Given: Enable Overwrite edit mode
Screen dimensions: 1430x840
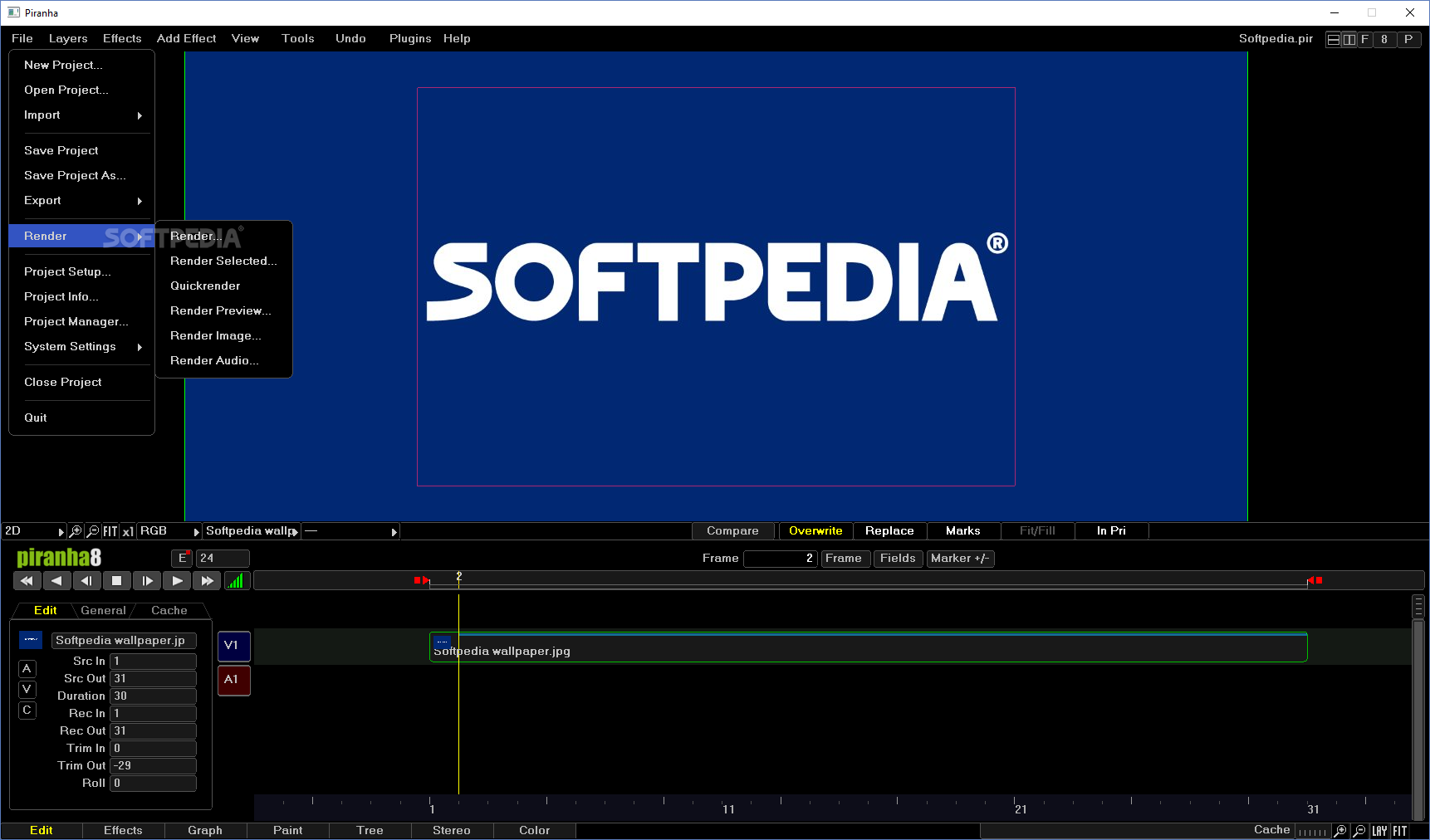Looking at the screenshot, I should click(x=815, y=531).
